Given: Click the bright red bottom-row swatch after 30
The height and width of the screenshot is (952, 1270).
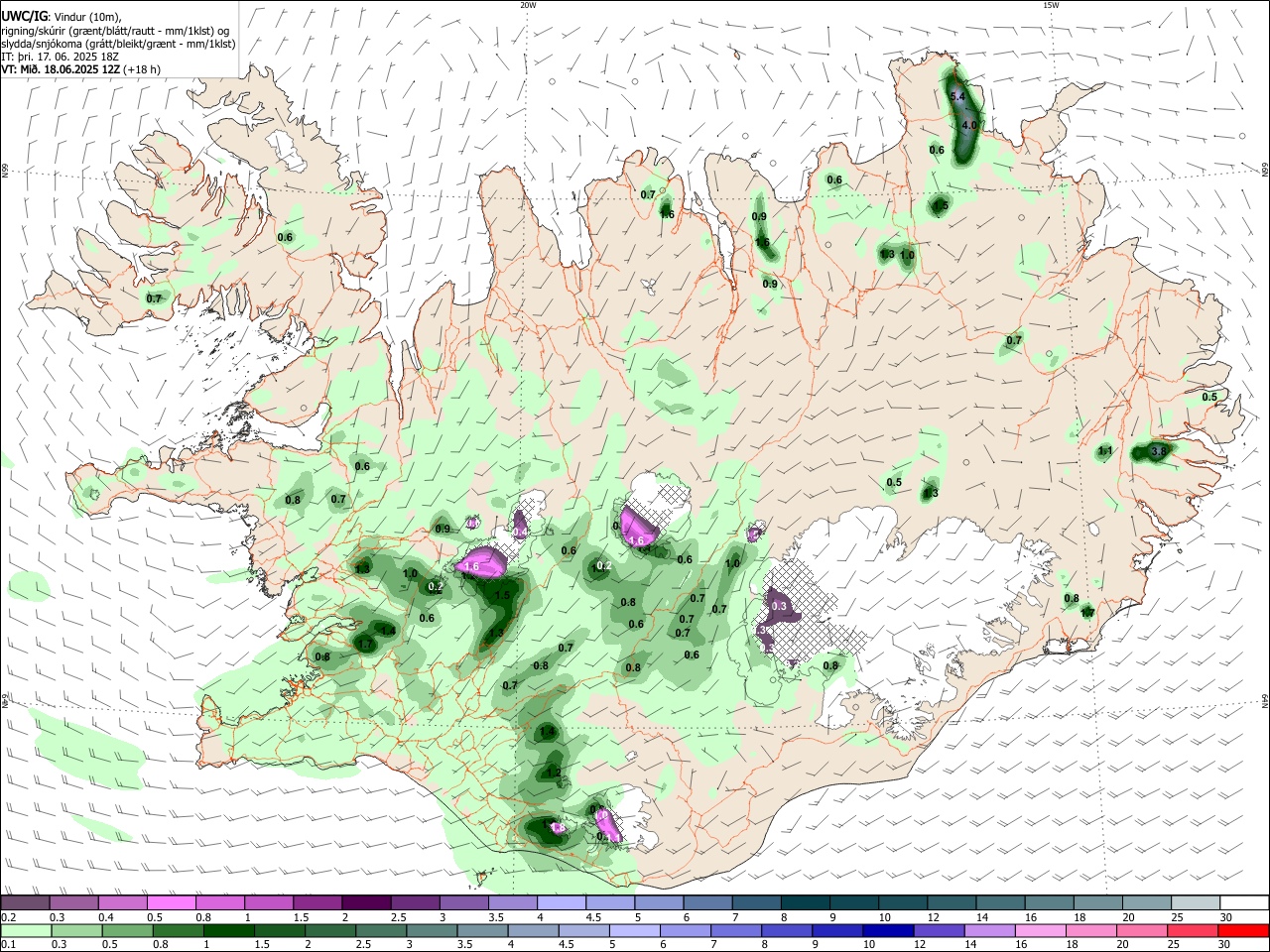Looking at the screenshot, I should pyautogui.click(x=1242, y=930).
